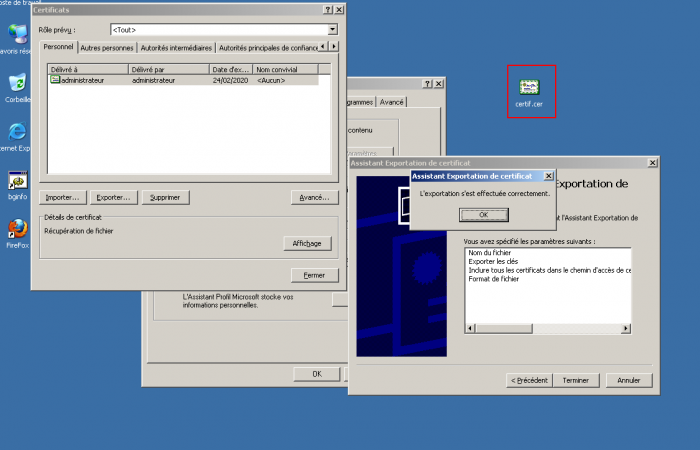This screenshot has height=450, width=700.
Task: Open the Firefox desktop shortcut
Action: point(17,228)
